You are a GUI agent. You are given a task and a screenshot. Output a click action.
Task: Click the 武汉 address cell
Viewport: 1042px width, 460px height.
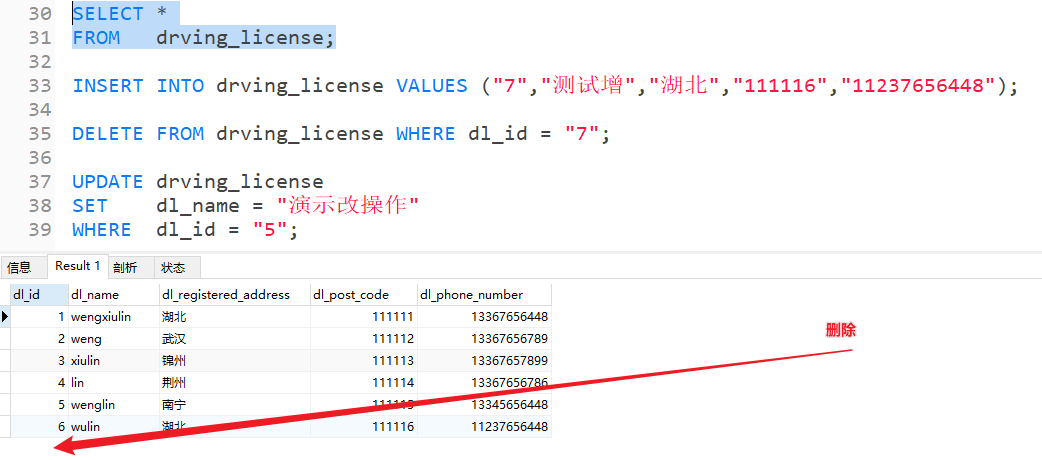(x=235, y=339)
